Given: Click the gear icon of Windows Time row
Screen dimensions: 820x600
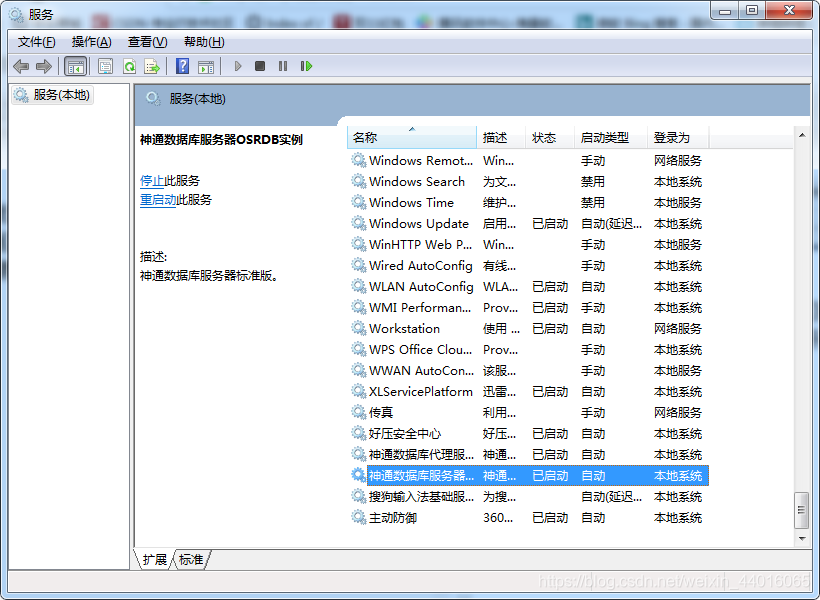Looking at the screenshot, I should pyautogui.click(x=358, y=202).
